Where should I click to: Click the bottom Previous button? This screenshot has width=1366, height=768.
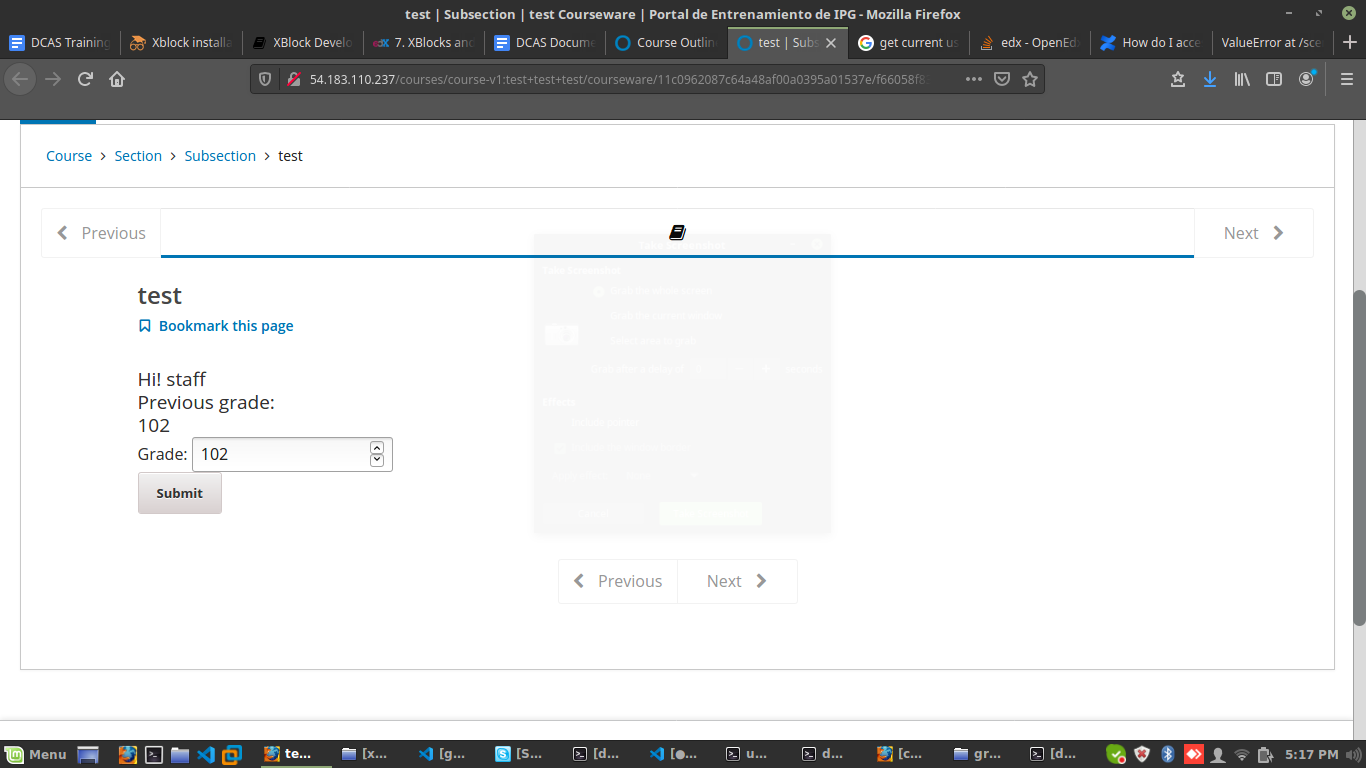tap(618, 581)
